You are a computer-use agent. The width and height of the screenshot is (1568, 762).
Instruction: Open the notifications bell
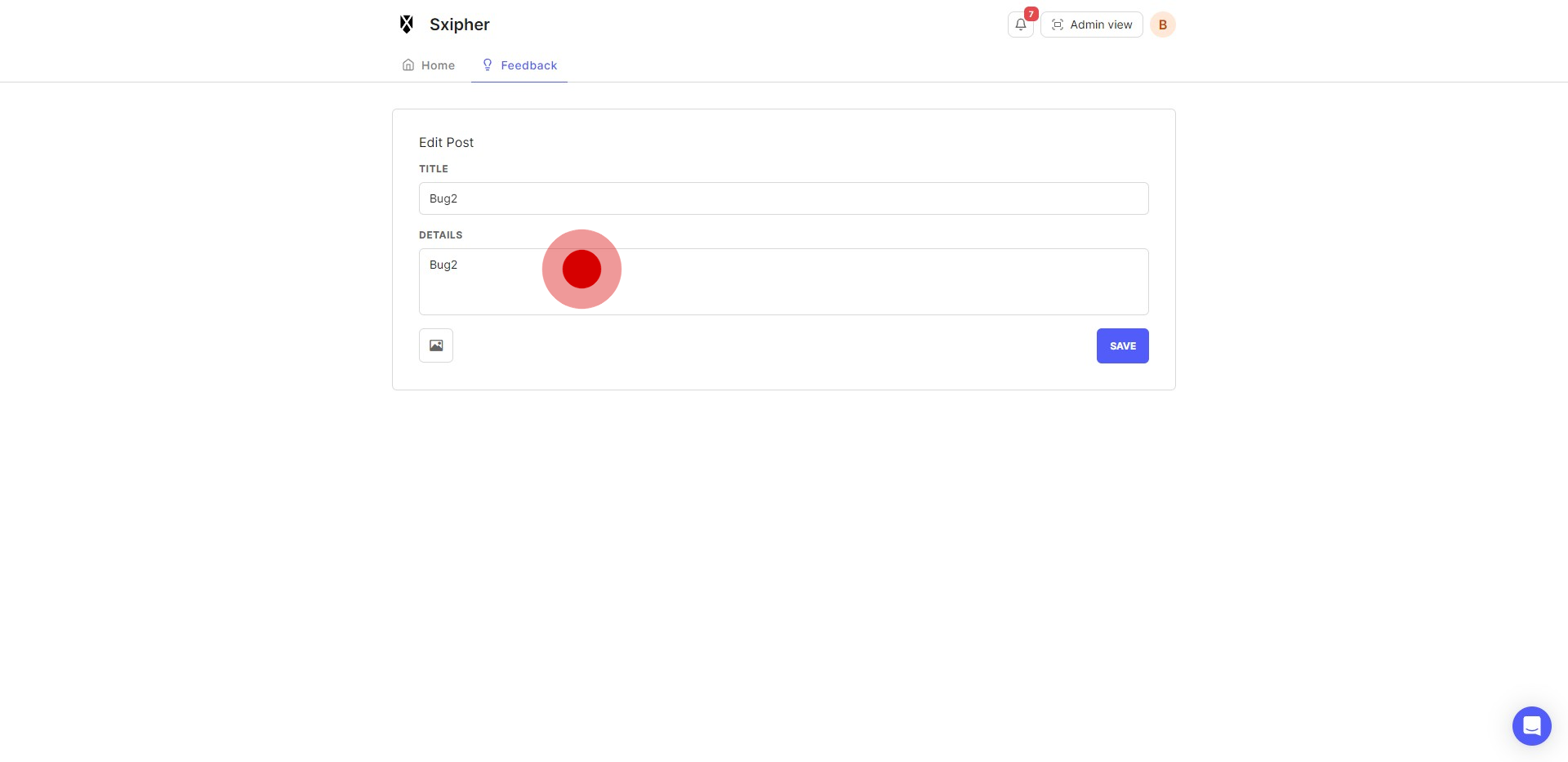click(x=1020, y=25)
